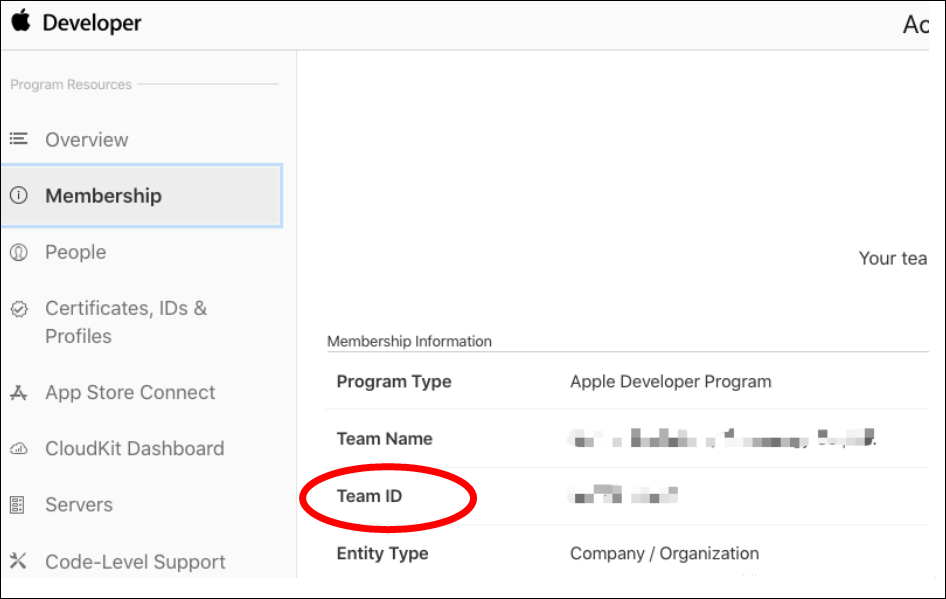Image resolution: width=946 pixels, height=599 pixels.
Task: Click the Overview list icon
Action: click(18, 139)
